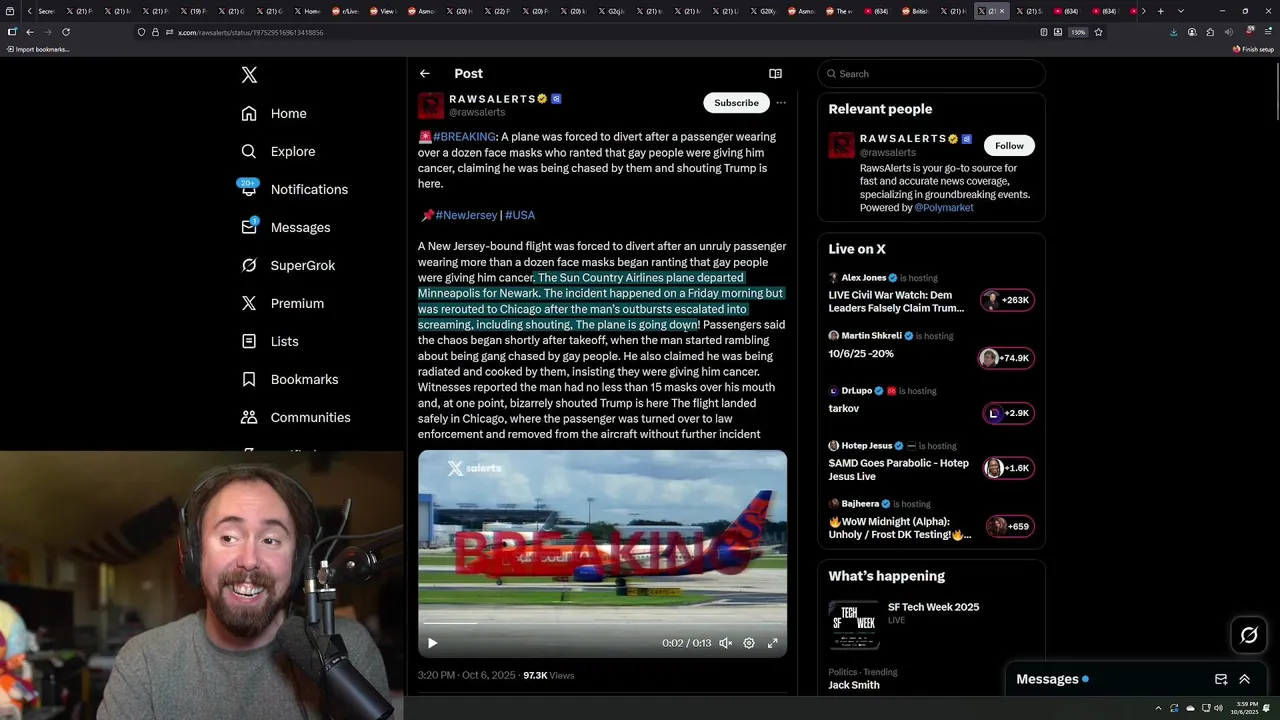Image resolution: width=1280 pixels, height=720 pixels.
Task: Subscribe to RAWSALERTS
Action: point(736,102)
